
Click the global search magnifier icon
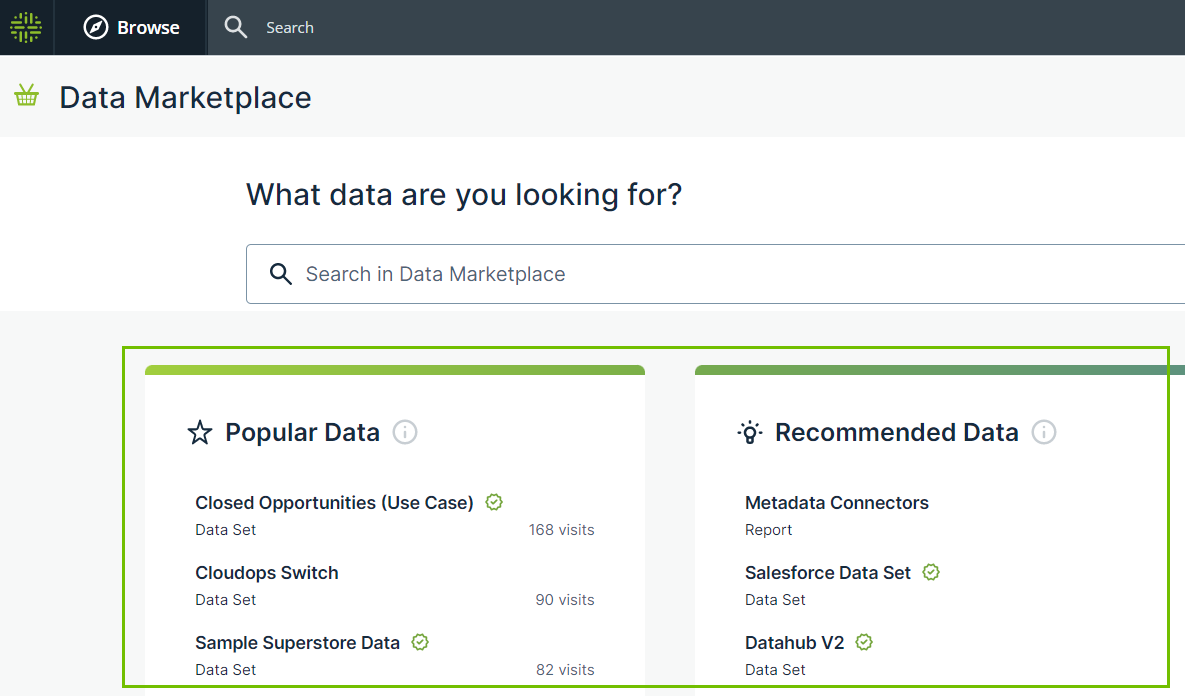(236, 27)
